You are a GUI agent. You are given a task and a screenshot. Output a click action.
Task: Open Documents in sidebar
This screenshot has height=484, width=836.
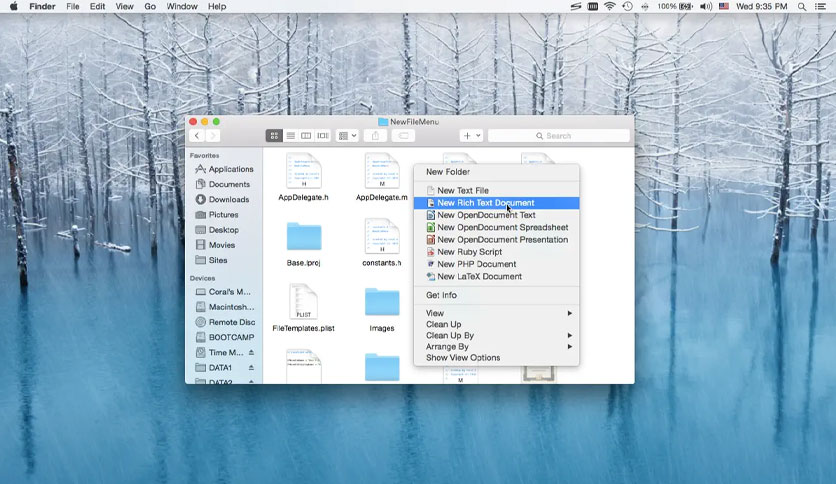pyautogui.click(x=224, y=184)
